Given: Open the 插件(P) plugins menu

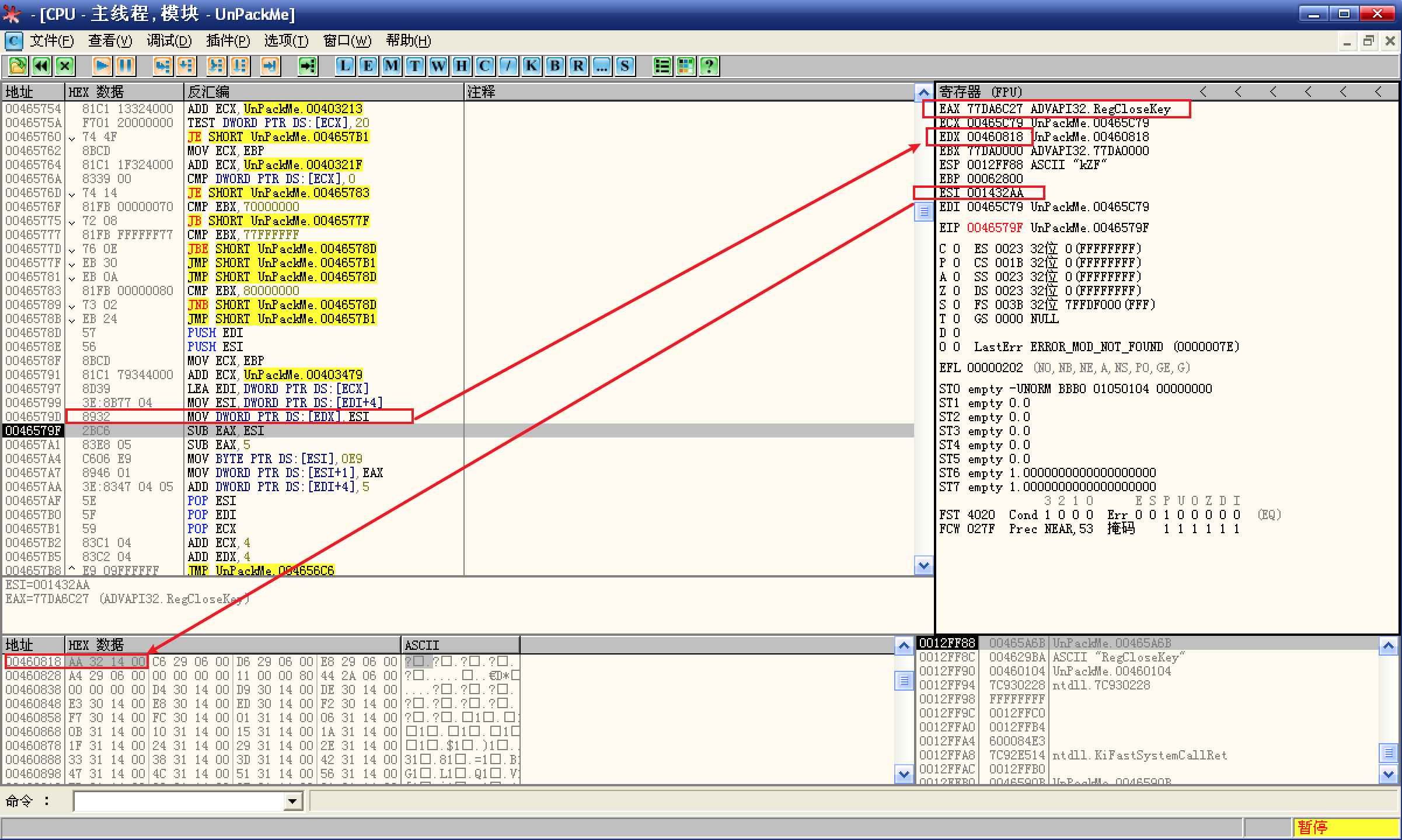Looking at the screenshot, I should click(228, 41).
